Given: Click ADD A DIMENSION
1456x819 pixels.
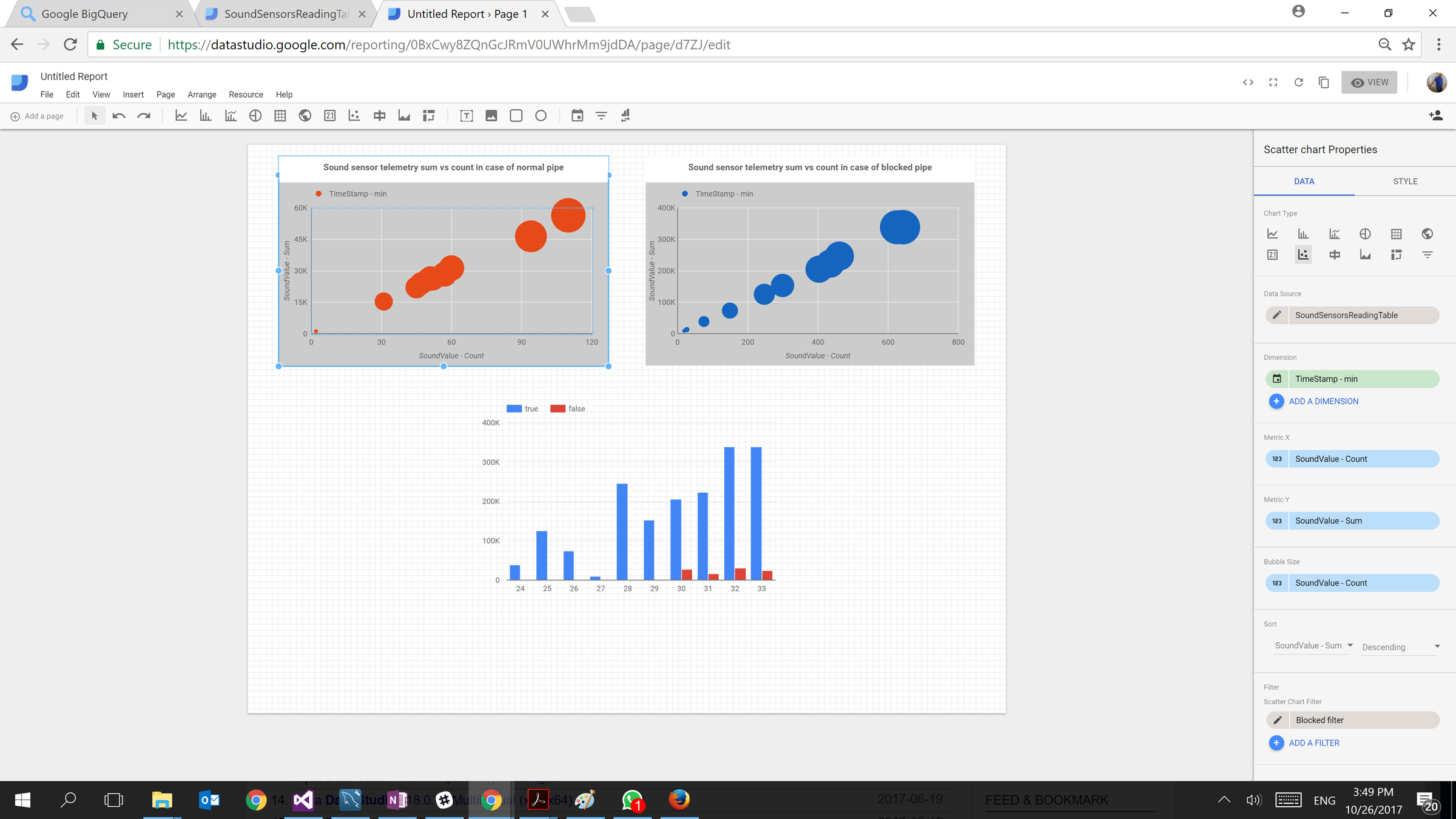Looking at the screenshot, I should click(1313, 401).
